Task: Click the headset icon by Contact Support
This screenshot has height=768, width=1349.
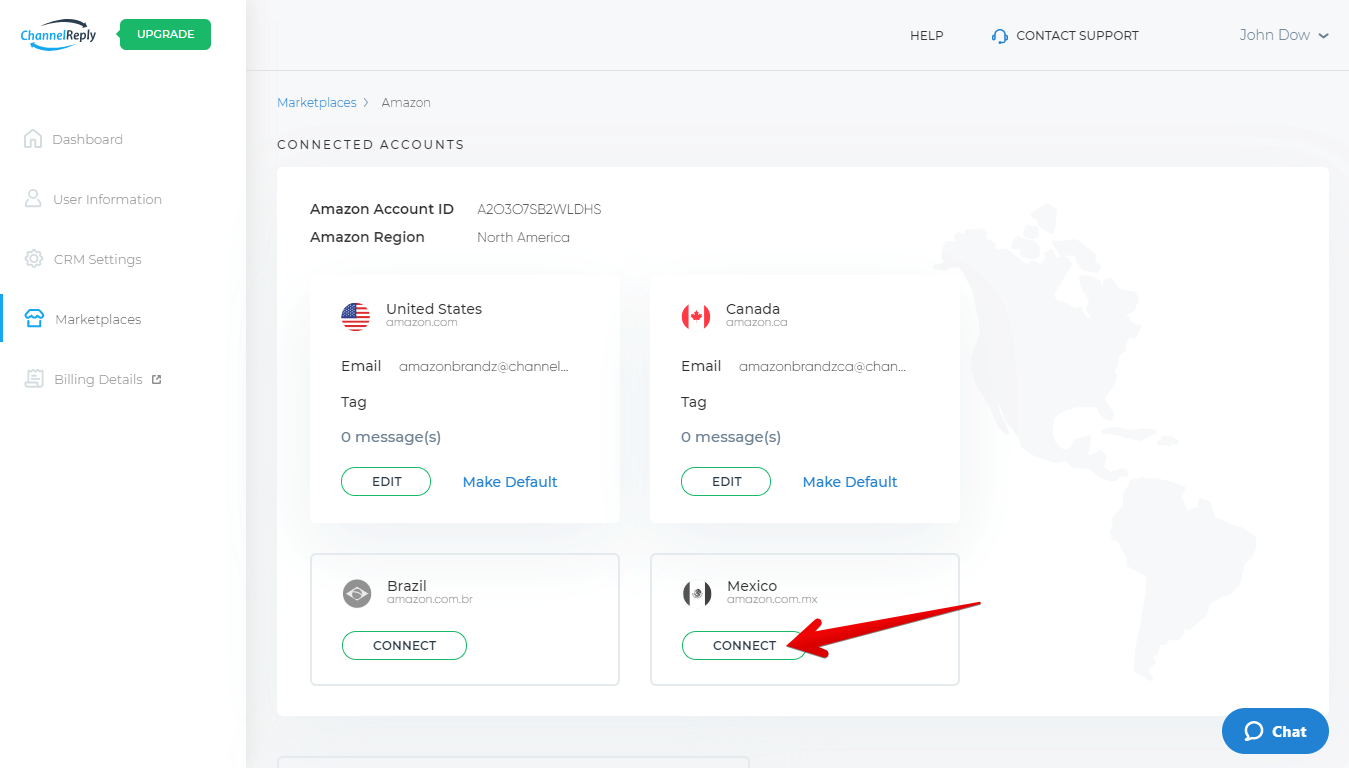Action: coord(1000,36)
